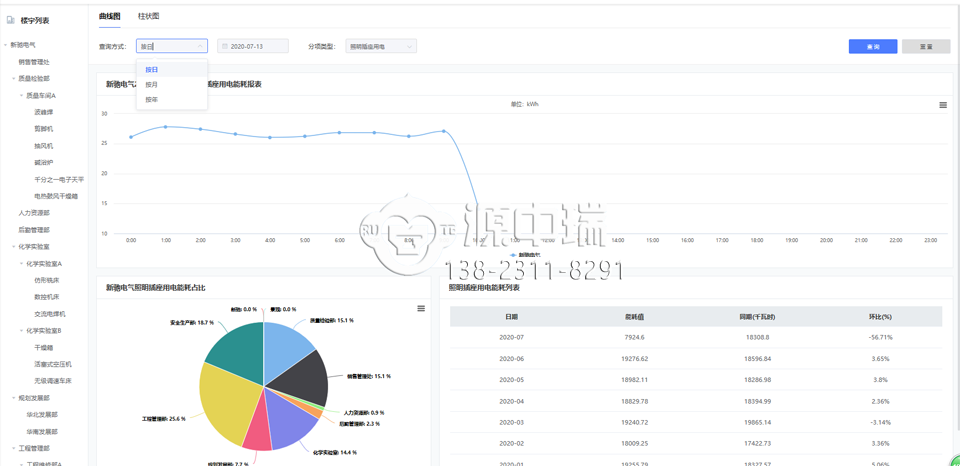
Task: Click the 1:00 data point on curve
Action: 166,127
